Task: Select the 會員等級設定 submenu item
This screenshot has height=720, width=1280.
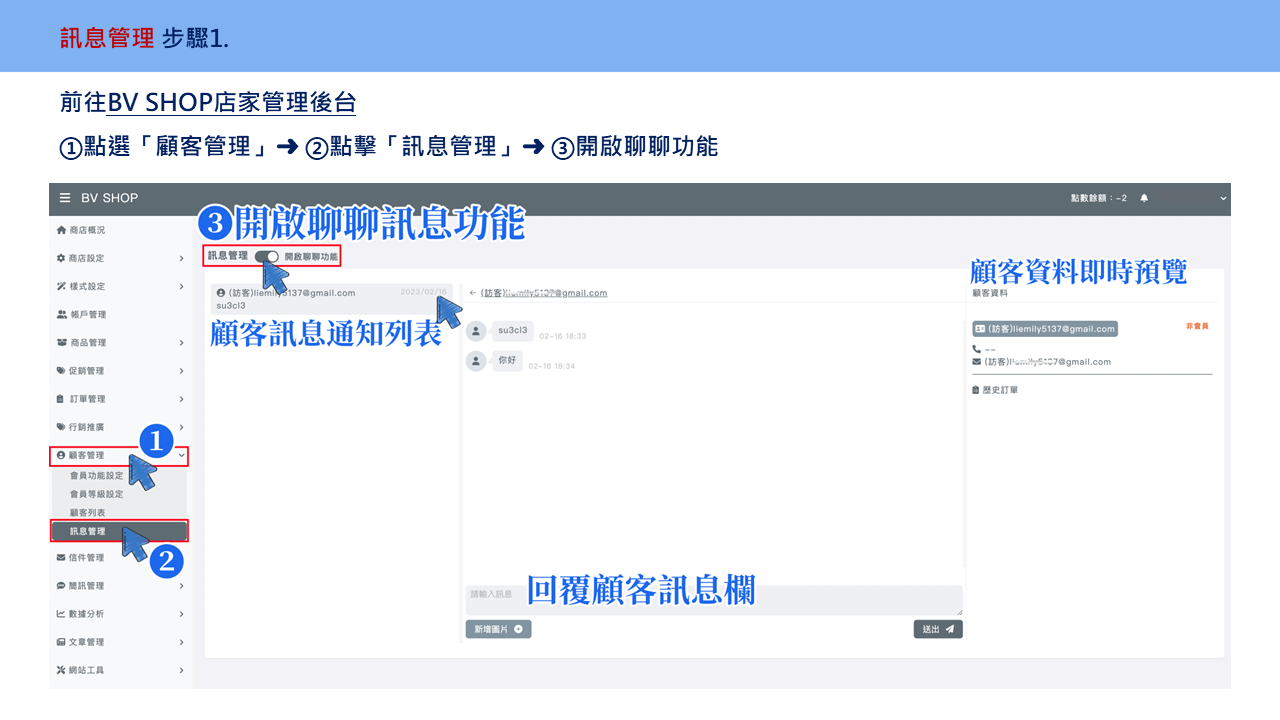Action: coord(96,494)
